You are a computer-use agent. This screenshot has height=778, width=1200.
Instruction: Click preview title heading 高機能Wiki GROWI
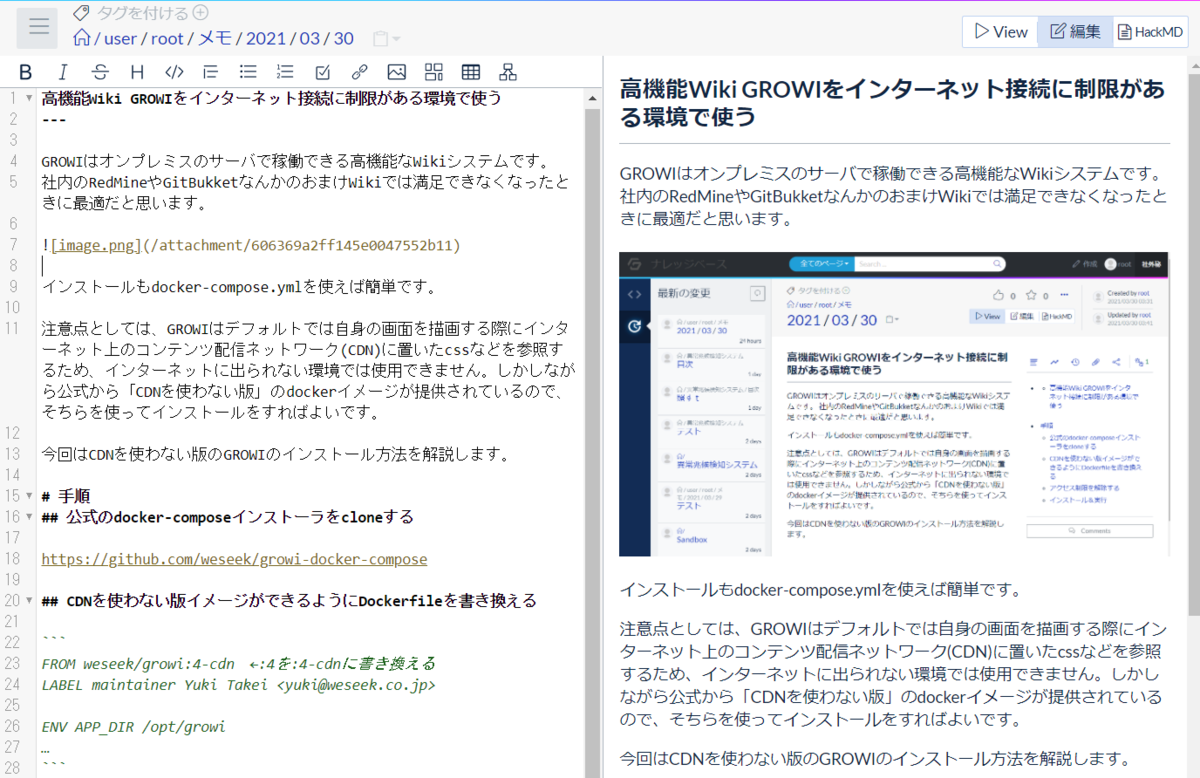coord(892,103)
